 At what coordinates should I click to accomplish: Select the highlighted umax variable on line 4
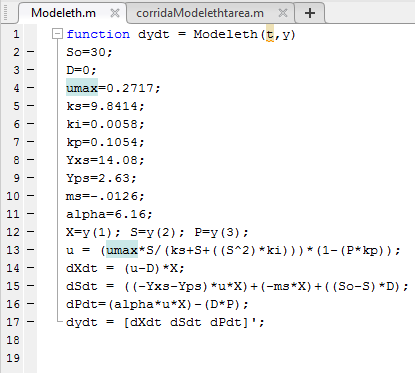pyautogui.click(x=82, y=88)
